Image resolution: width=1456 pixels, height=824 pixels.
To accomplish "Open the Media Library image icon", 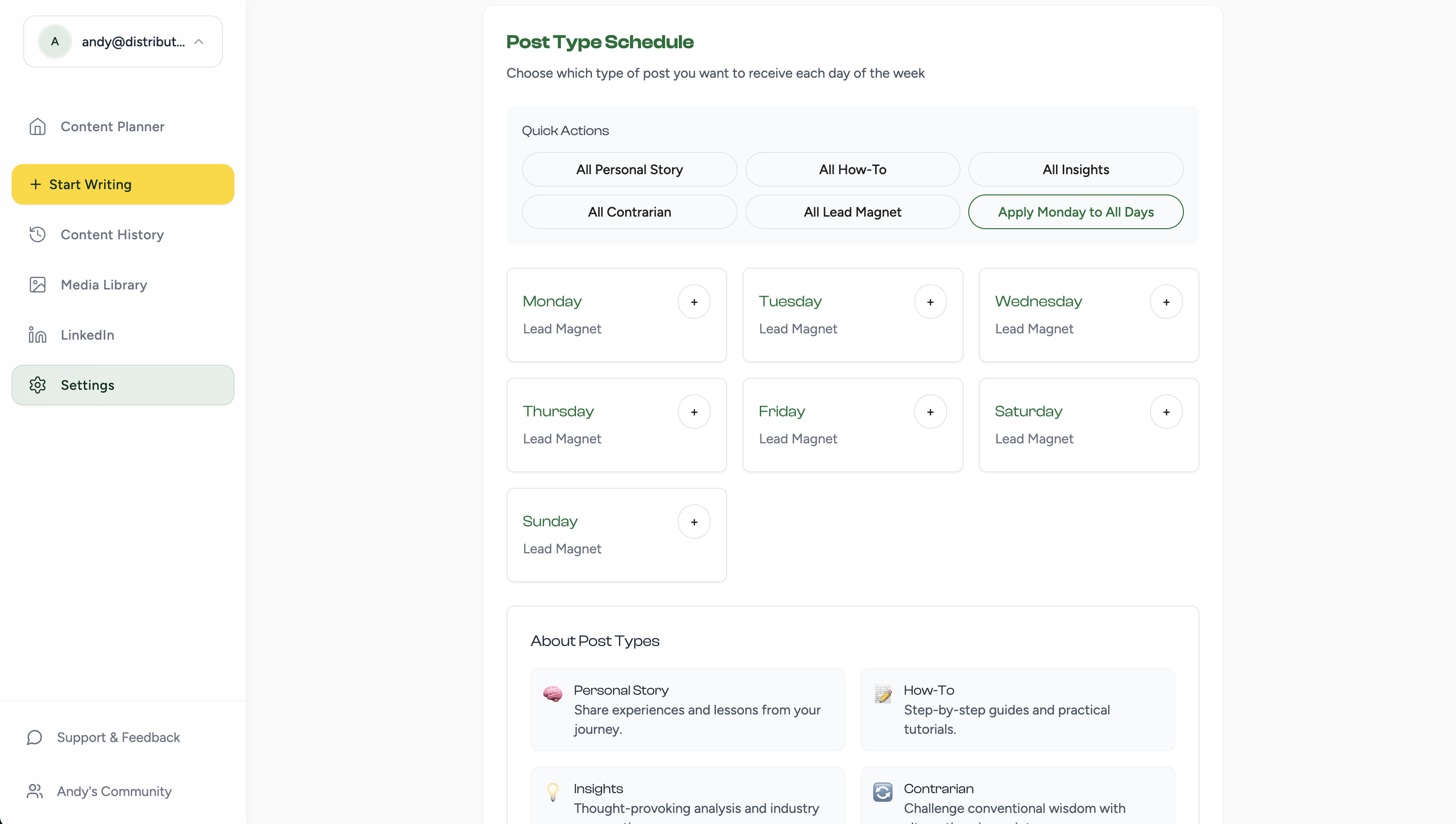I will pos(37,284).
